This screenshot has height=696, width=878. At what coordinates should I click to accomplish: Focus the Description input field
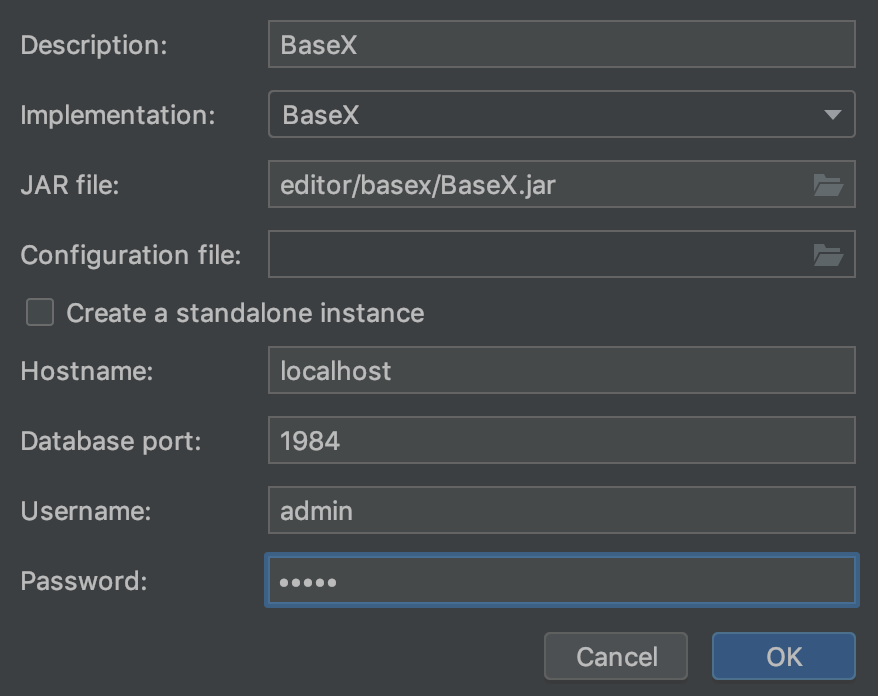click(562, 44)
